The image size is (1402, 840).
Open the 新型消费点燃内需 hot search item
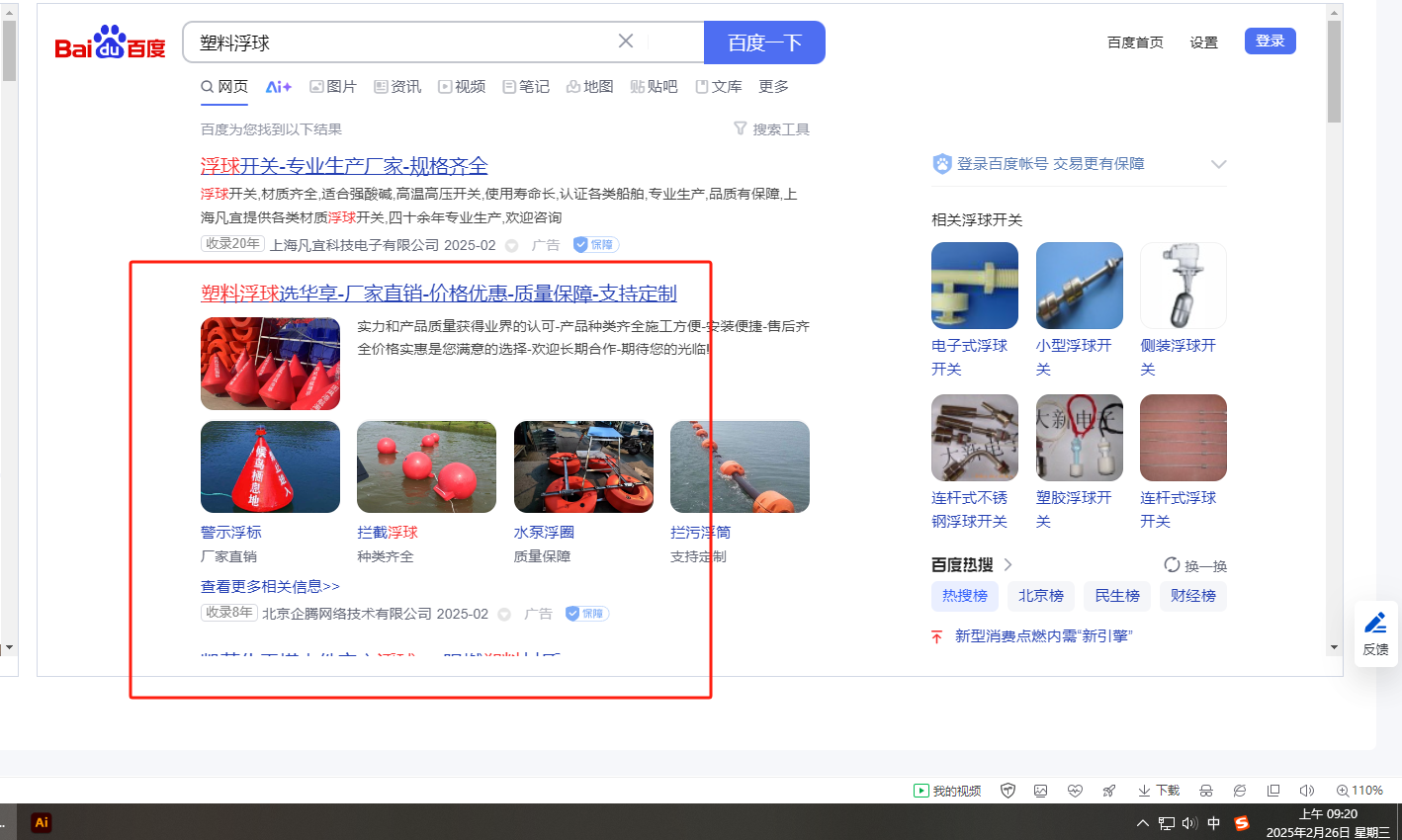pyautogui.click(x=1044, y=636)
